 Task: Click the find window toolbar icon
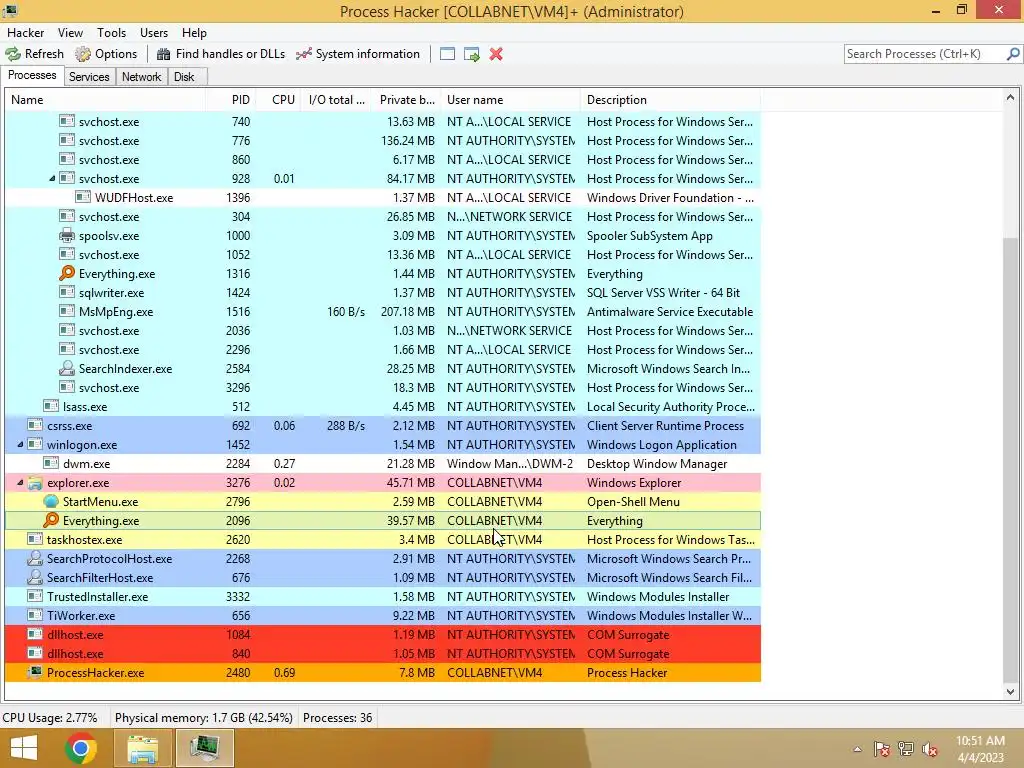447,54
